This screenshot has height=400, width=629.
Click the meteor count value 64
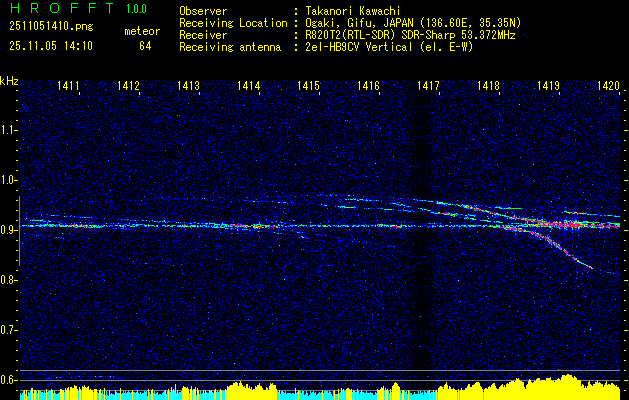(145, 46)
